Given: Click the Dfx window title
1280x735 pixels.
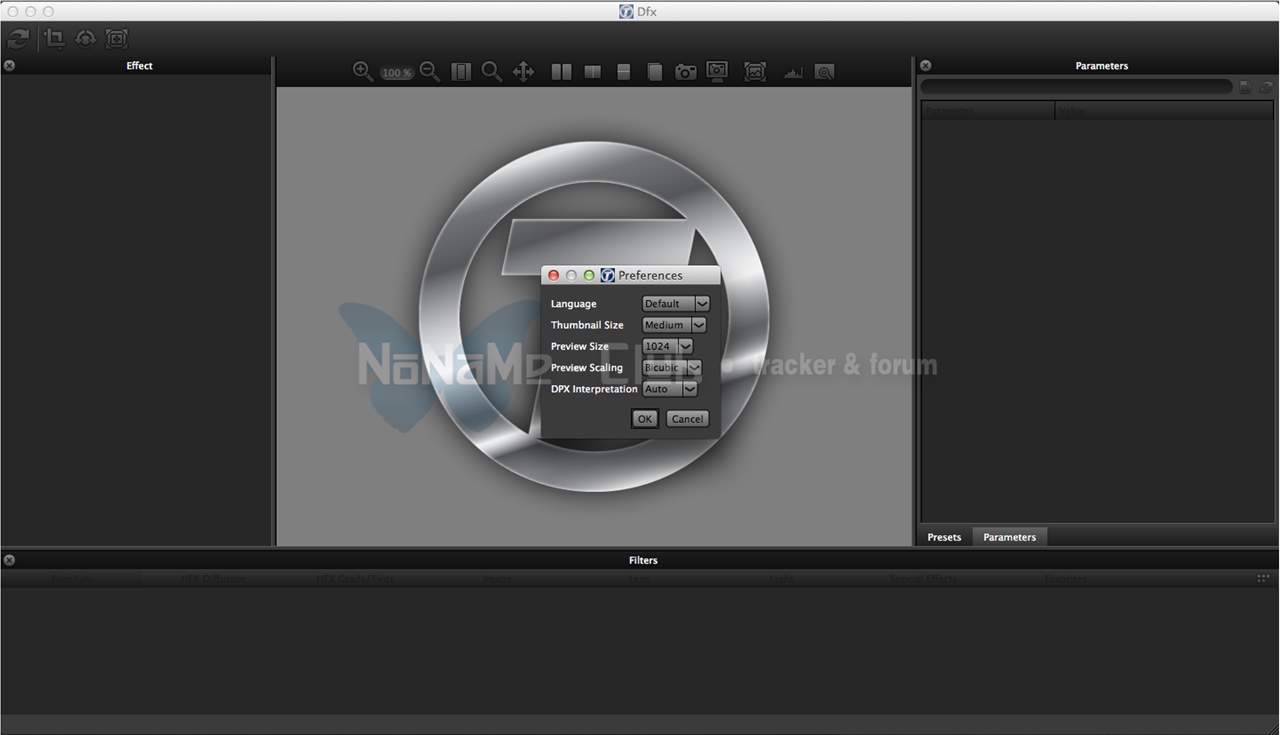Looking at the screenshot, I should (x=646, y=12).
